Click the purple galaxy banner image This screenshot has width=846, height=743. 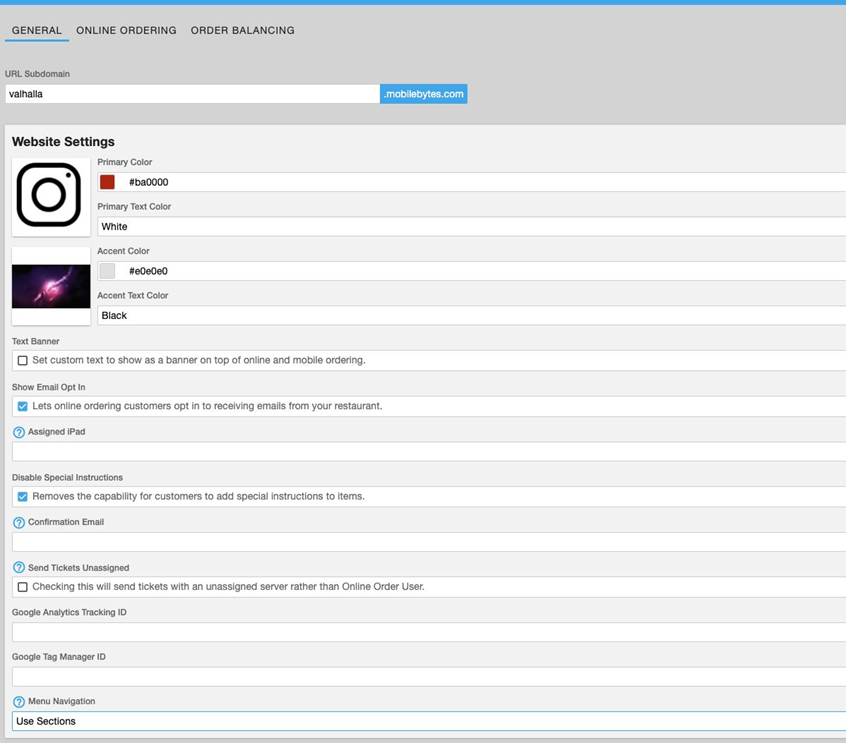51,286
